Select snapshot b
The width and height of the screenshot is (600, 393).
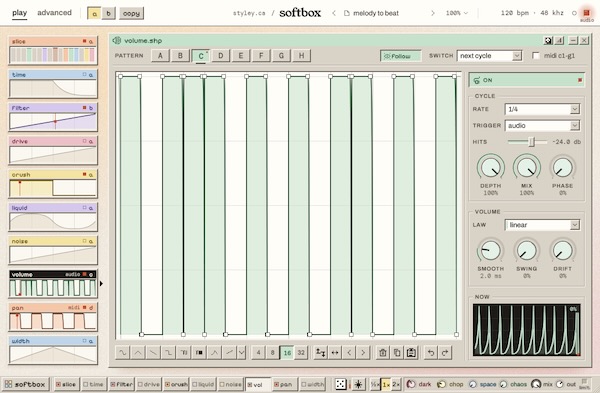point(109,13)
